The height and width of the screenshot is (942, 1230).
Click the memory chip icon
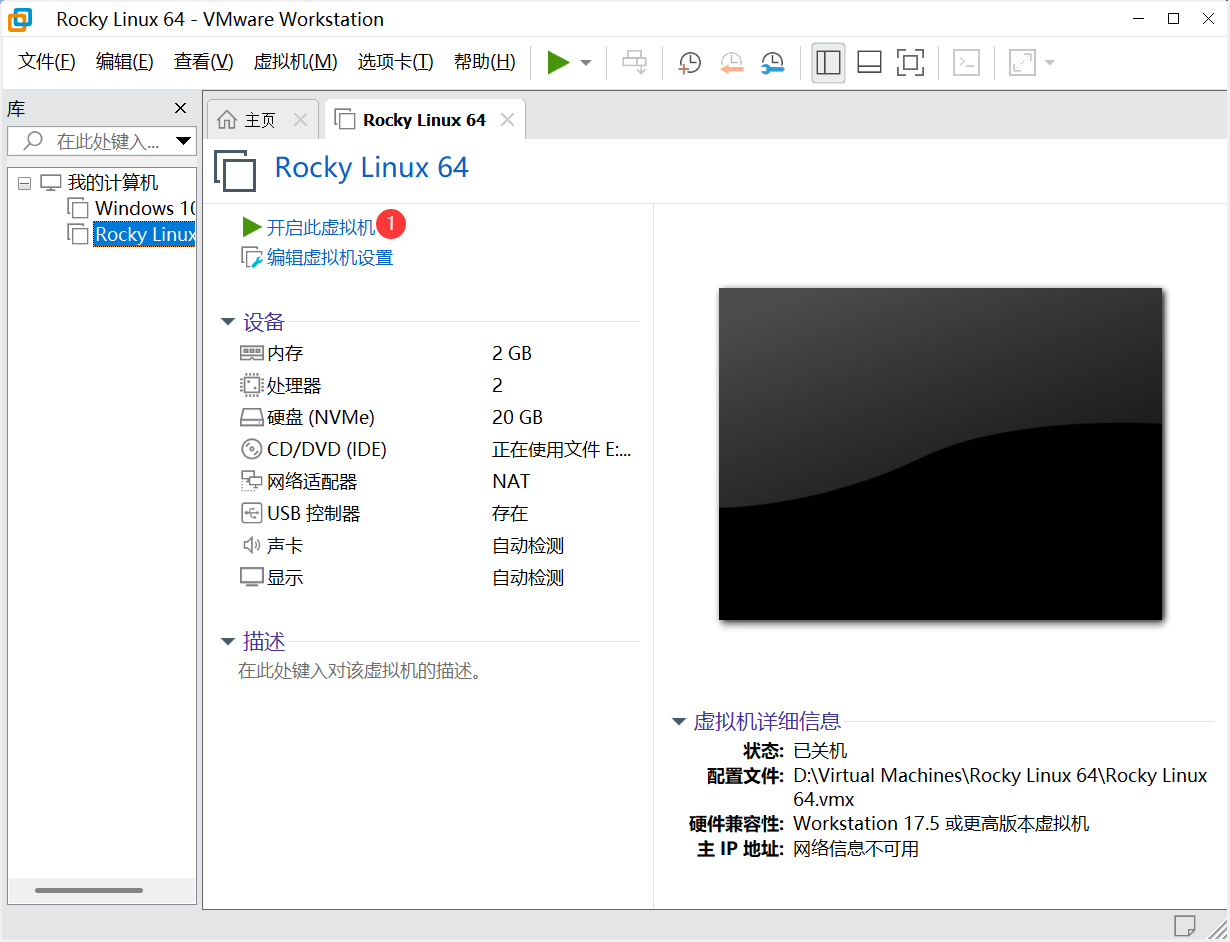coord(251,353)
